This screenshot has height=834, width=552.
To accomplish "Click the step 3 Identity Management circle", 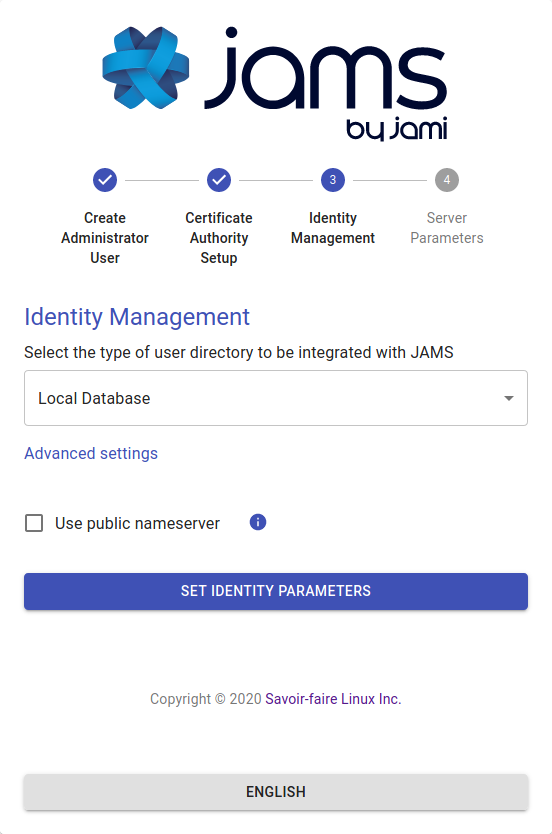I will coord(333,180).
